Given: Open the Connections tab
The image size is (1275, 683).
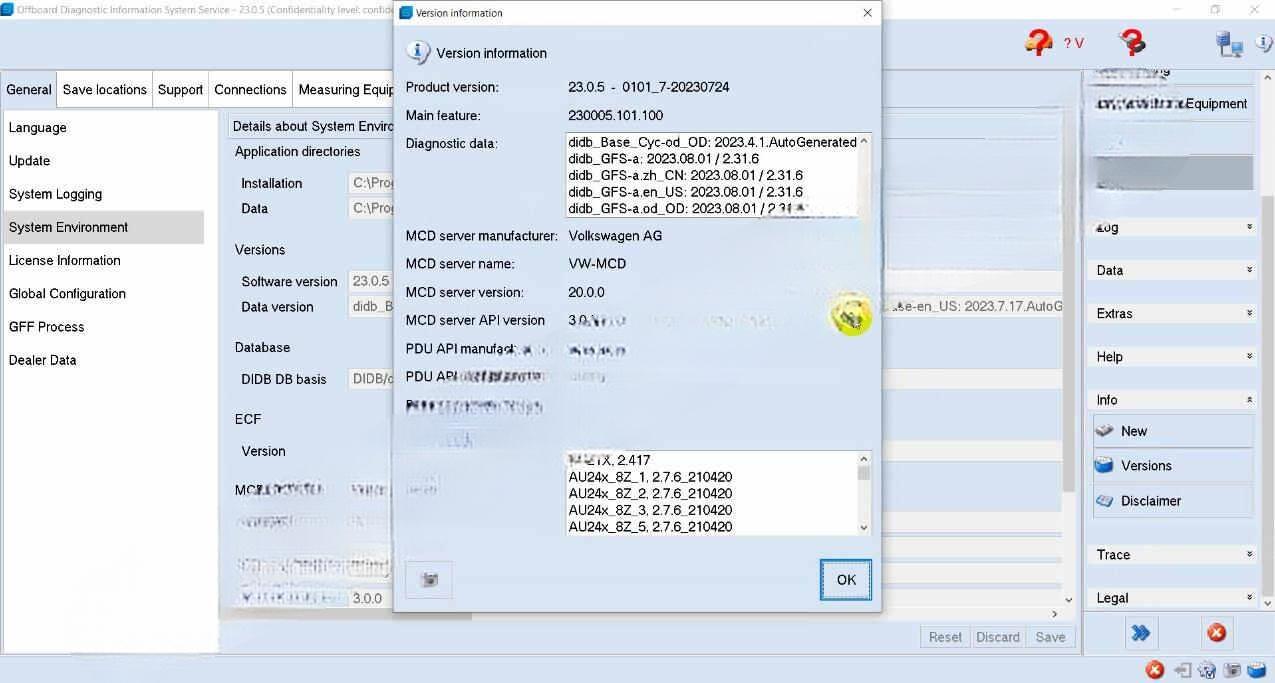Looking at the screenshot, I should 250,89.
